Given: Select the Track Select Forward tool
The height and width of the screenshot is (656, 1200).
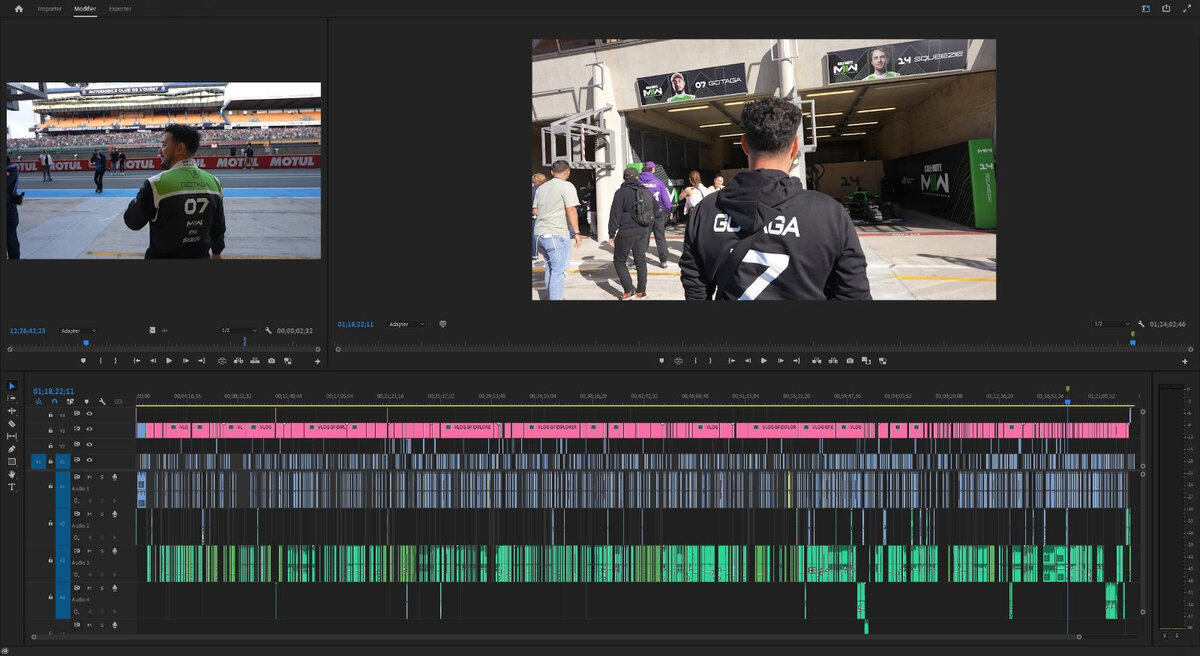Looking at the screenshot, I should coord(12,398).
